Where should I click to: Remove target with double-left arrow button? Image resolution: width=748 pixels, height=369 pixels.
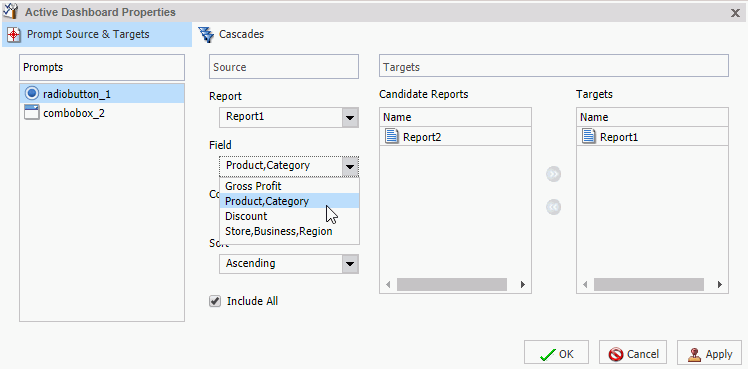tap(553, 207)
